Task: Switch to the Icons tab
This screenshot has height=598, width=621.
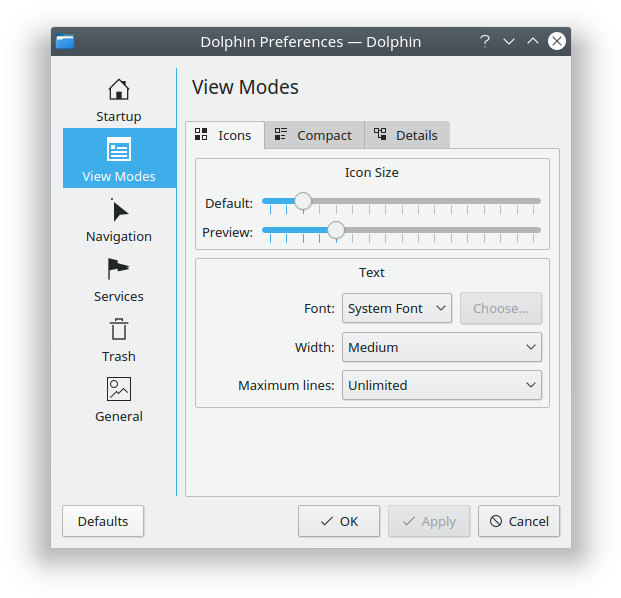Action: (224, 135)
